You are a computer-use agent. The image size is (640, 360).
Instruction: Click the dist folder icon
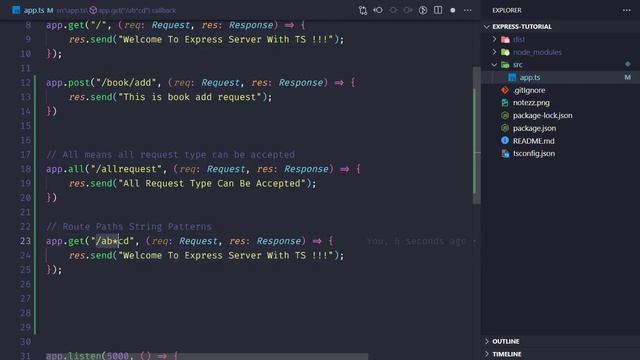click(x=505, y=40)
